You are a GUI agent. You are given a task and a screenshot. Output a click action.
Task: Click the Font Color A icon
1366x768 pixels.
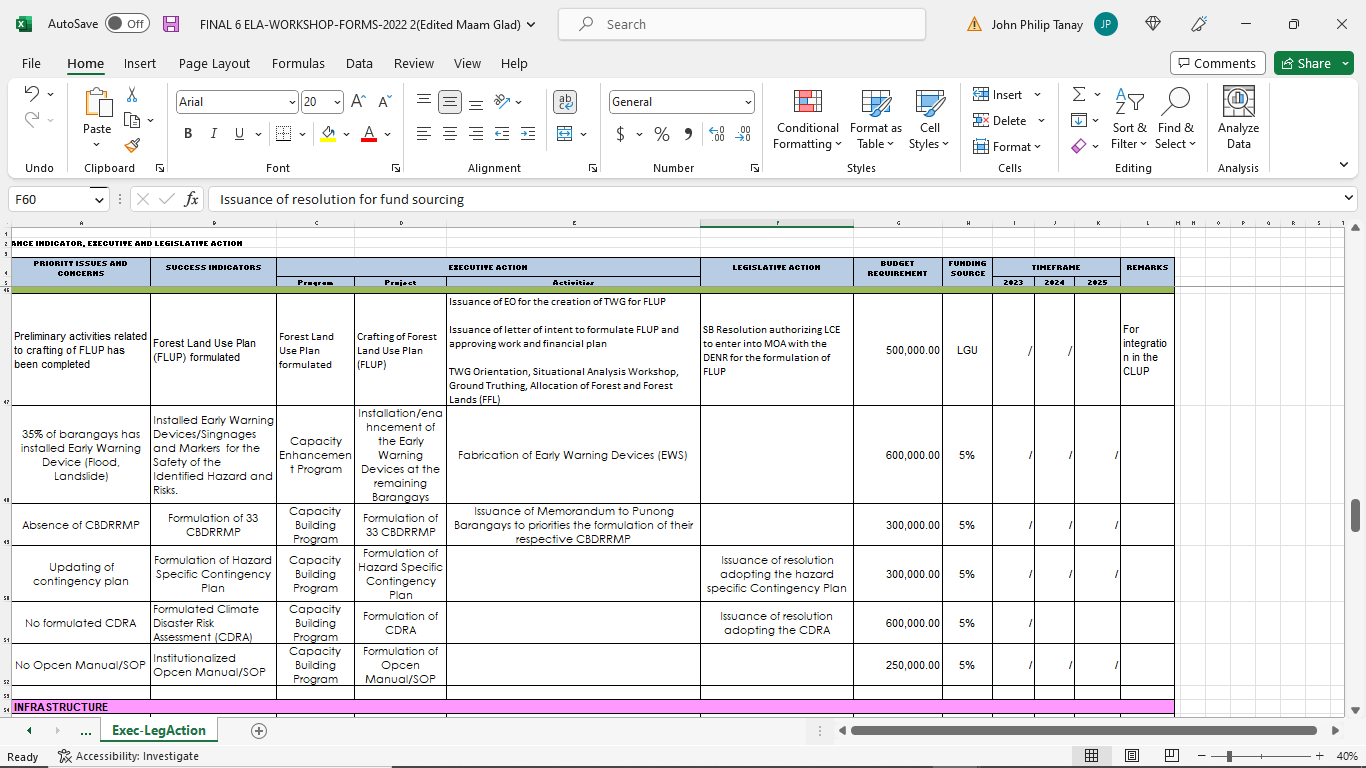(x=368, y=134)
